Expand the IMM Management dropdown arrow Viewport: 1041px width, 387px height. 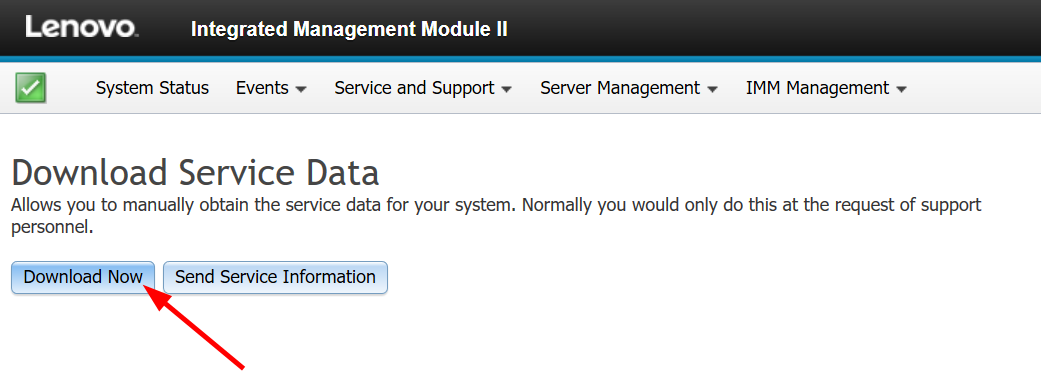(x=901, y=89)
